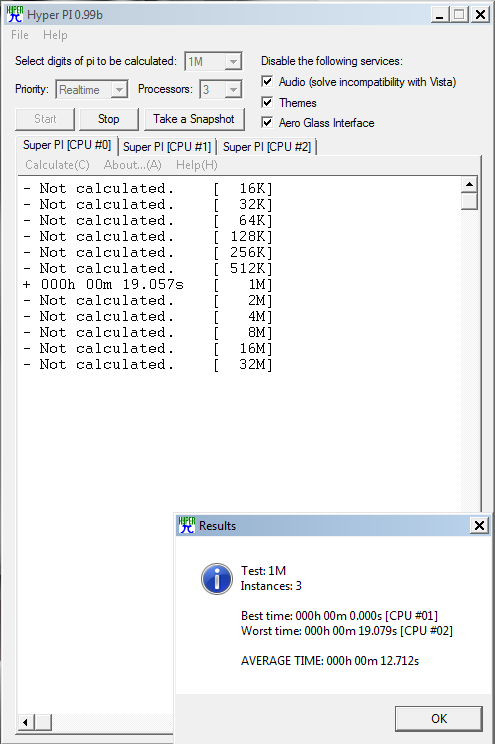Click the 4M Not calculated row
This screenshot has width=495, height=744.
point(148,316)
